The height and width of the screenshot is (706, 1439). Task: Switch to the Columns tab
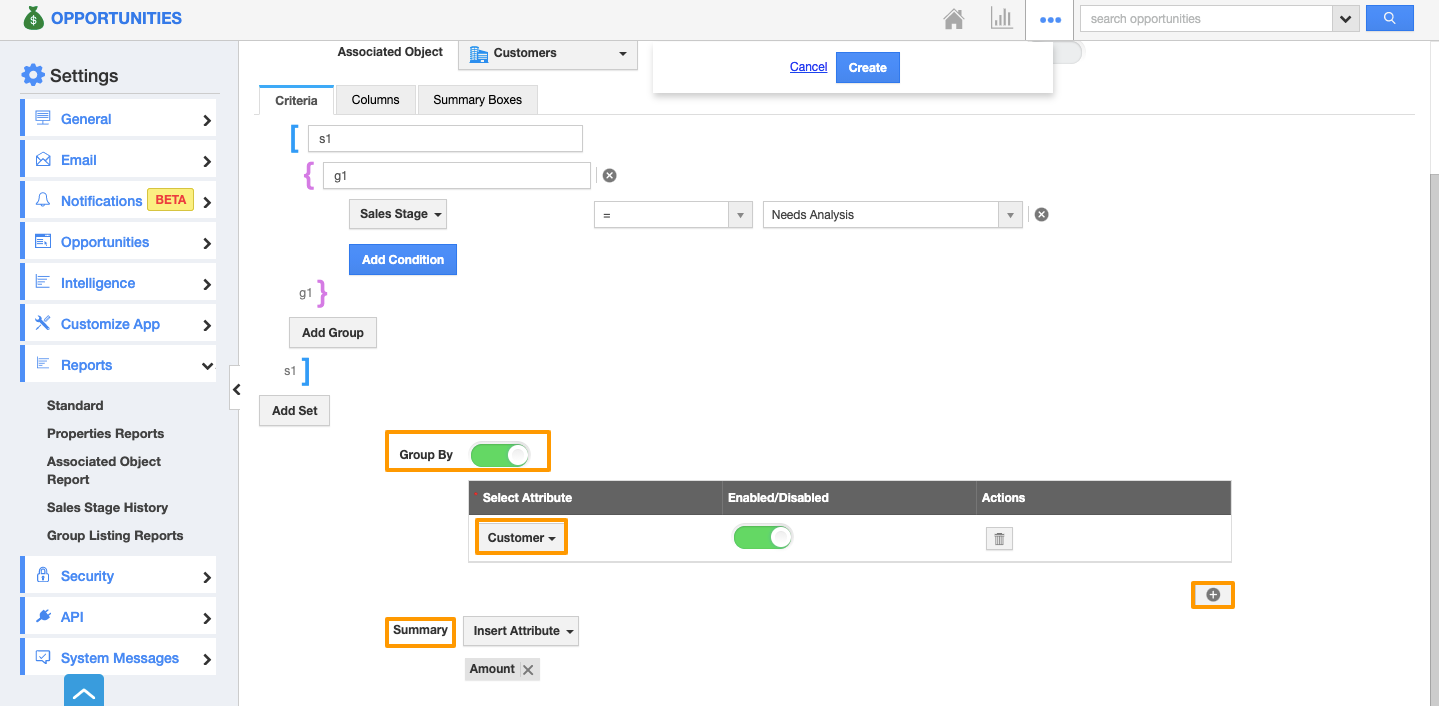point(375,100)
